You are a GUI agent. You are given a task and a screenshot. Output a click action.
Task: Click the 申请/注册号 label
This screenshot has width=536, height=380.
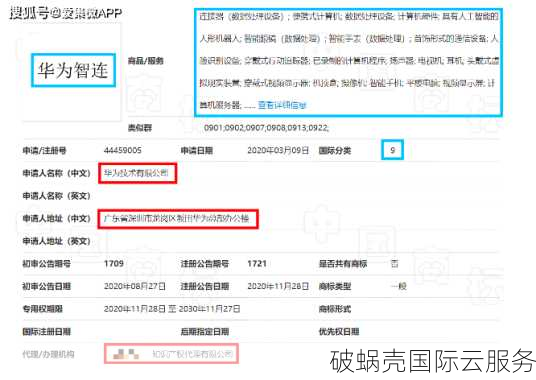pos(44,150)
